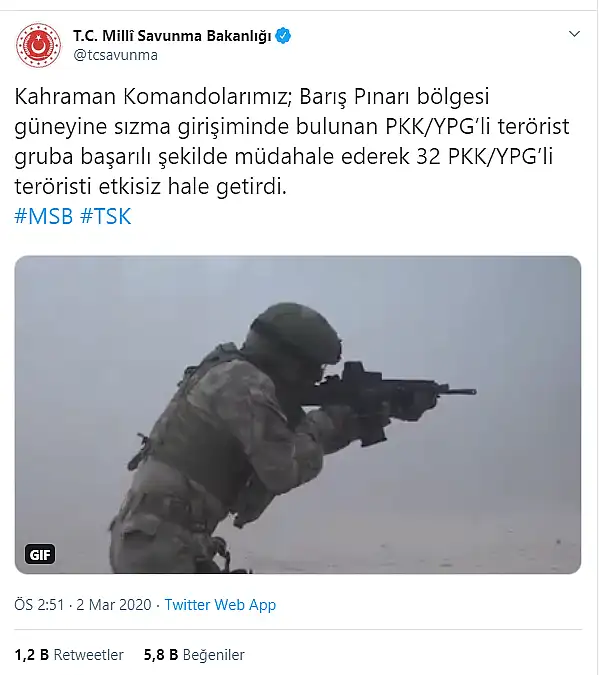Open the #MSB hashtag
This screenshot has height=675, width=599.
coord(43,216)
